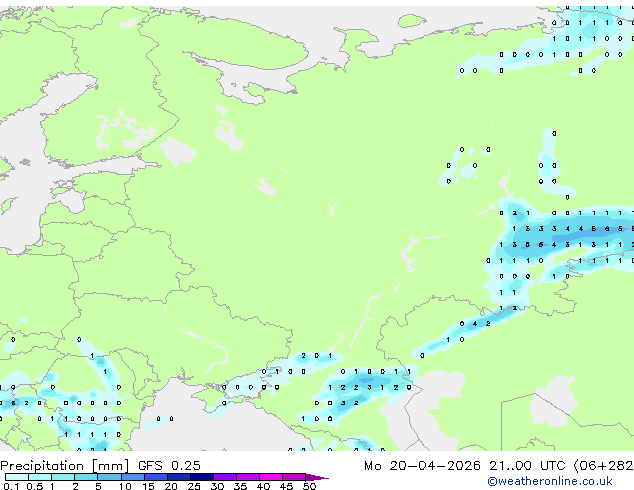Click the legend scale label 45
634x490 pixels.
[286, 486]
